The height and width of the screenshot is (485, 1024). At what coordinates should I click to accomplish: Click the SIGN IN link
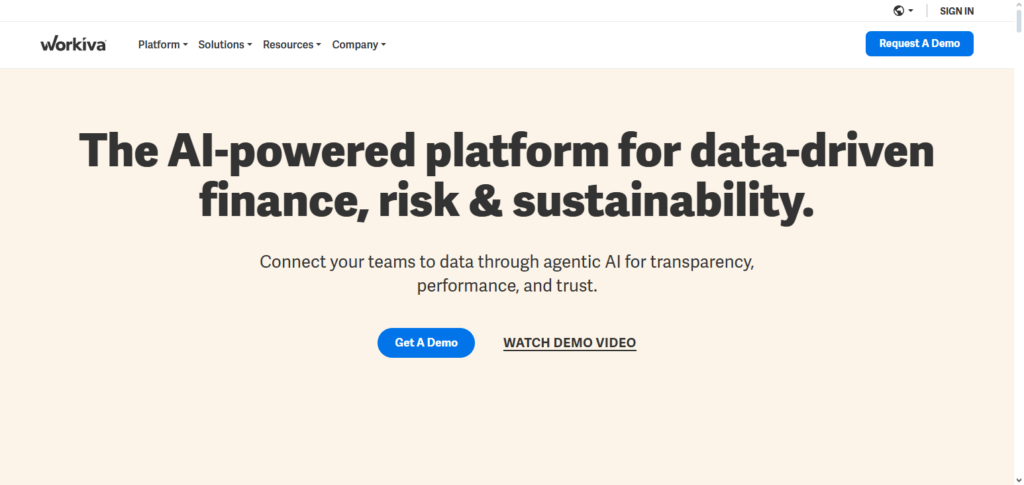pyautogui.click(x=956, y=11)
